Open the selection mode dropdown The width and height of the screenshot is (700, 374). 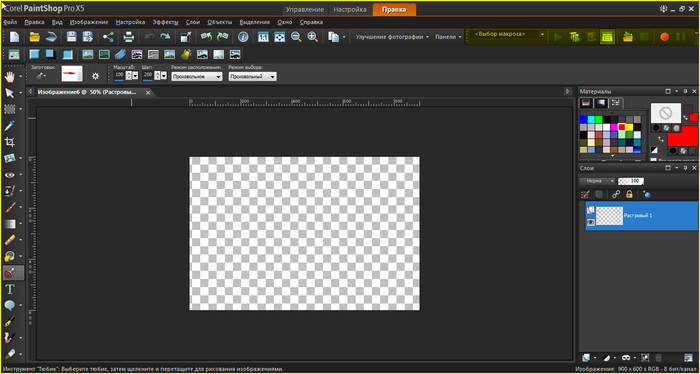pyautogui.click(x=252, y=77)
